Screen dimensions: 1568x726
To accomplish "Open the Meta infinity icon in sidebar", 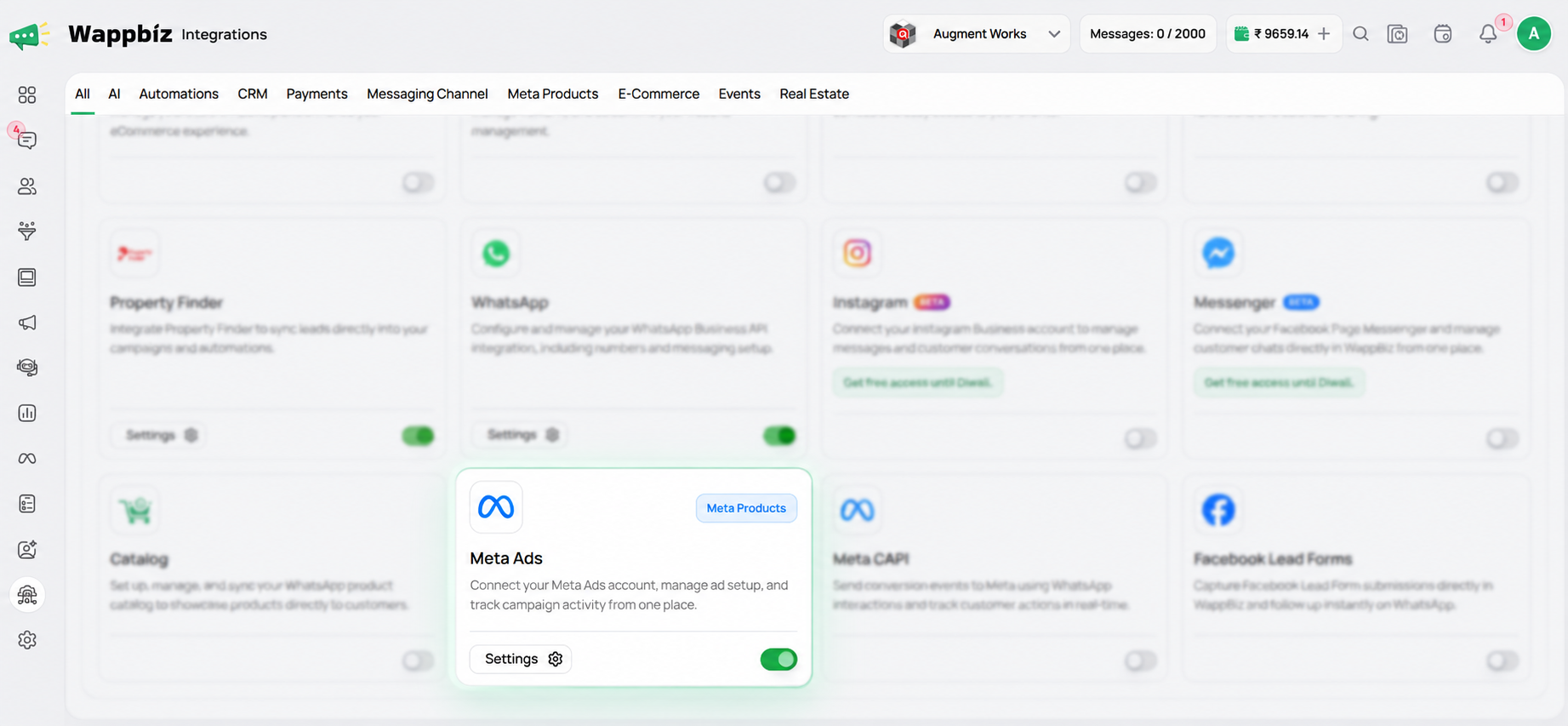I will [x=27, y=459].
